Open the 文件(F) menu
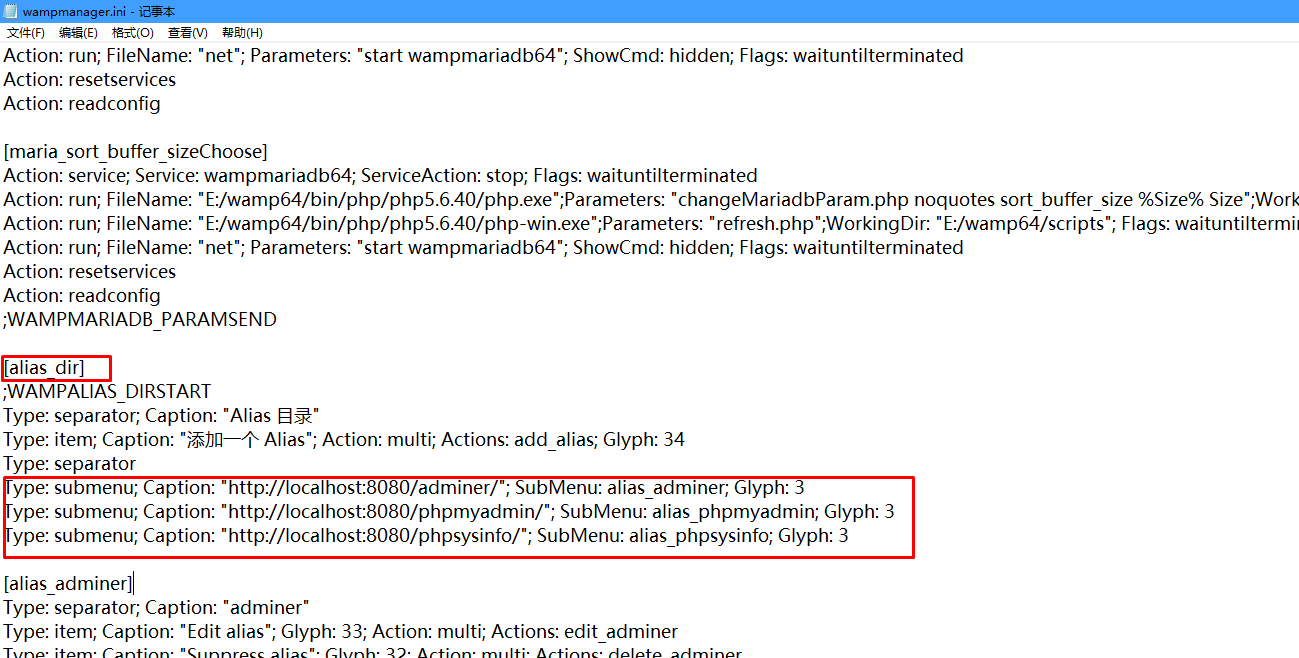 (x=26, y=33)
